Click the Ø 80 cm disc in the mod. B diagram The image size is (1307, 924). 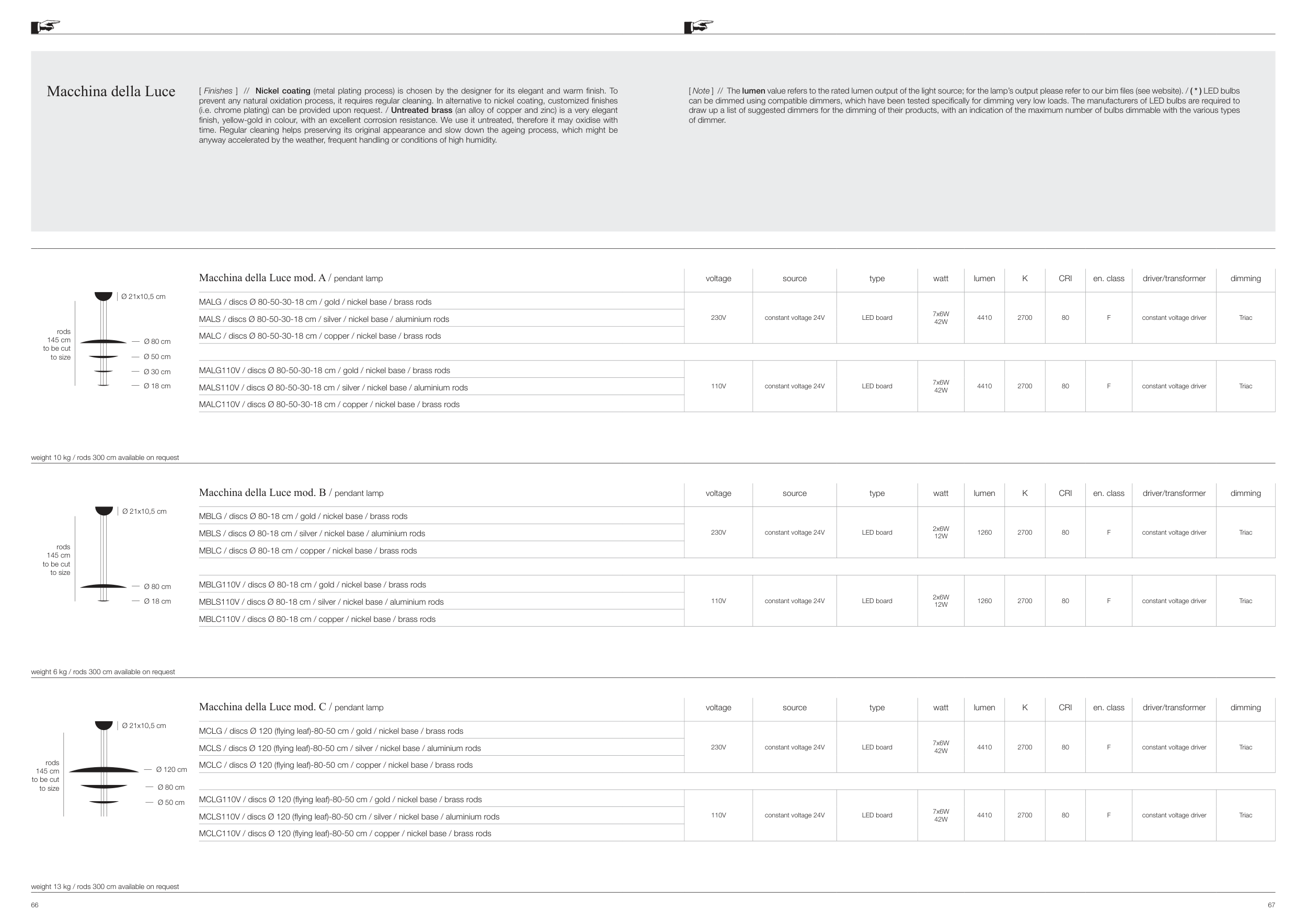(x=103, y=586)
